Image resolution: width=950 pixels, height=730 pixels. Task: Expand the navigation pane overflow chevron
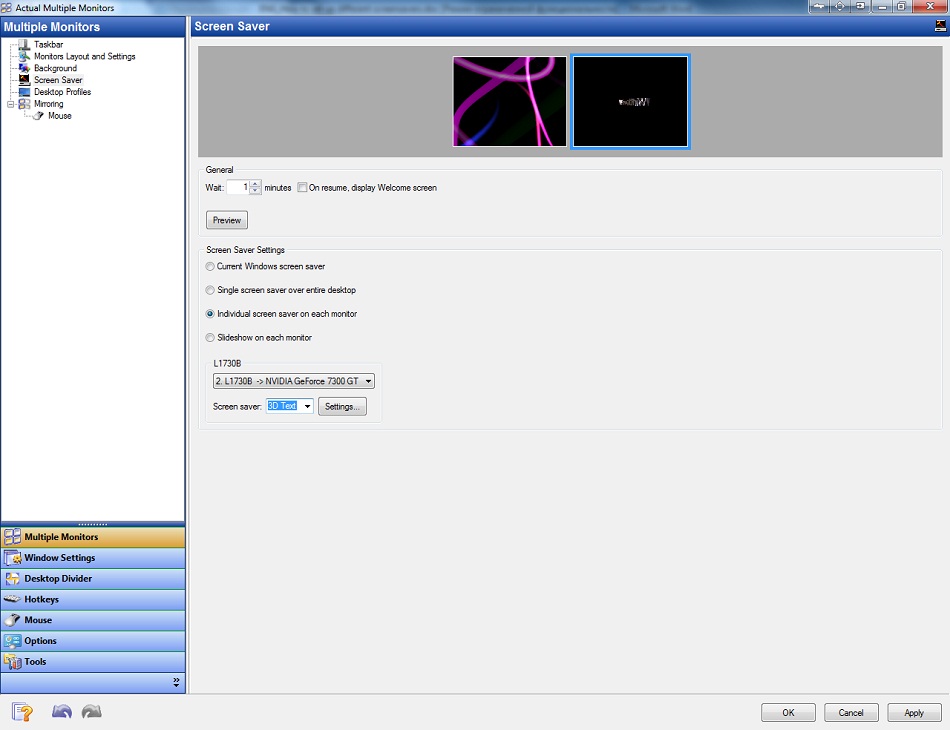(x=176, y=682)
